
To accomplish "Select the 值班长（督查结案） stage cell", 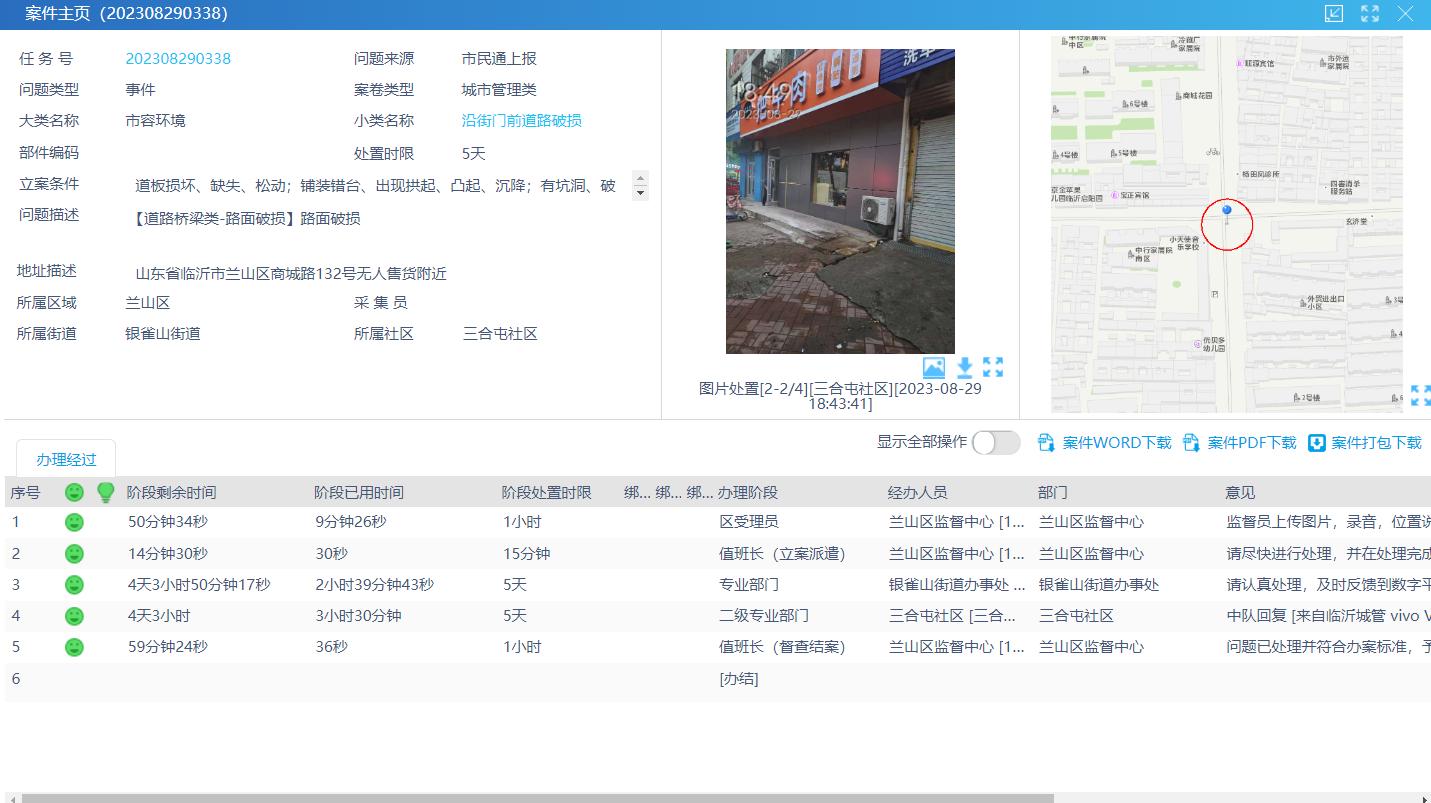I will click(782, 647).
